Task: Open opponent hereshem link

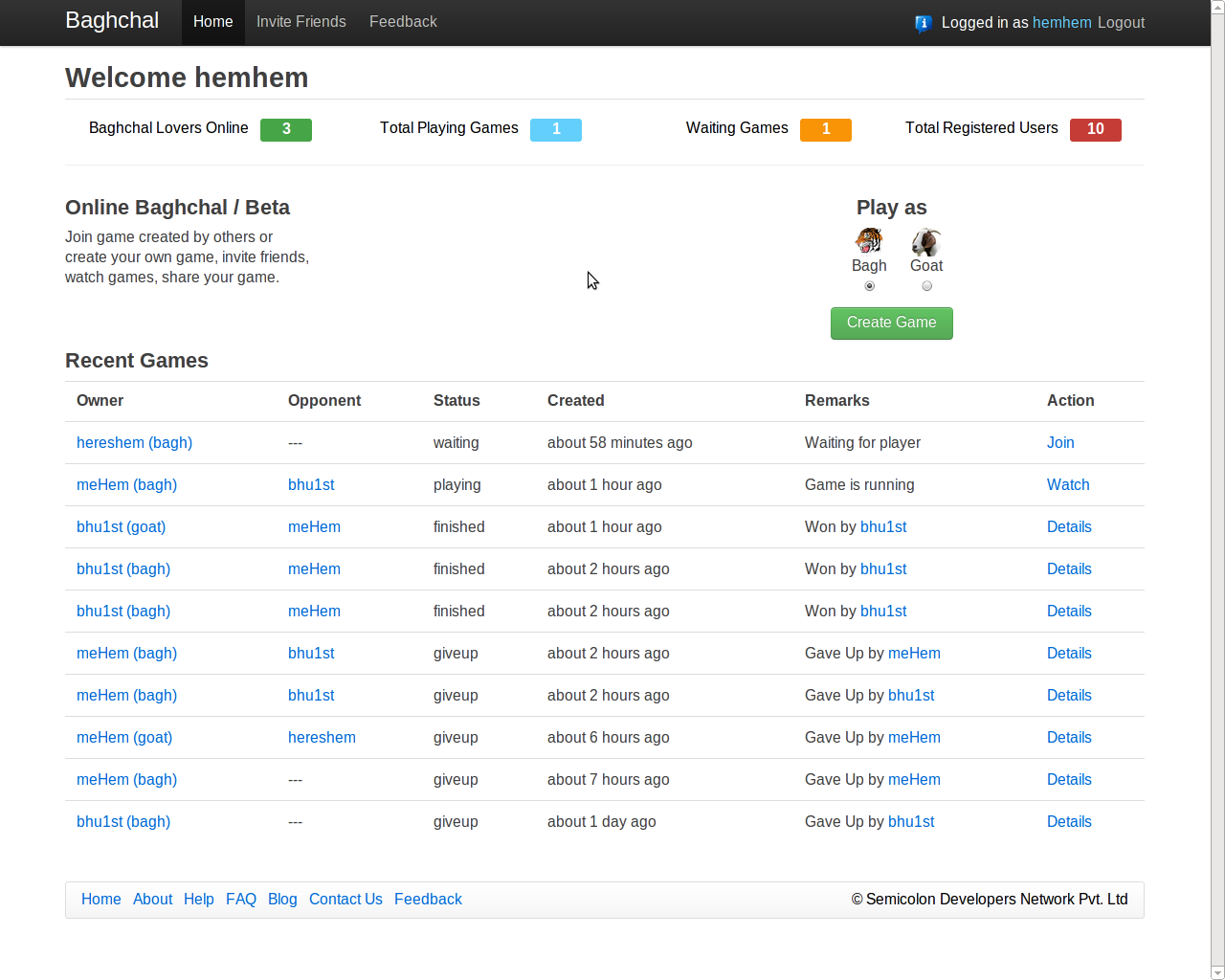Action: [322, 738]
